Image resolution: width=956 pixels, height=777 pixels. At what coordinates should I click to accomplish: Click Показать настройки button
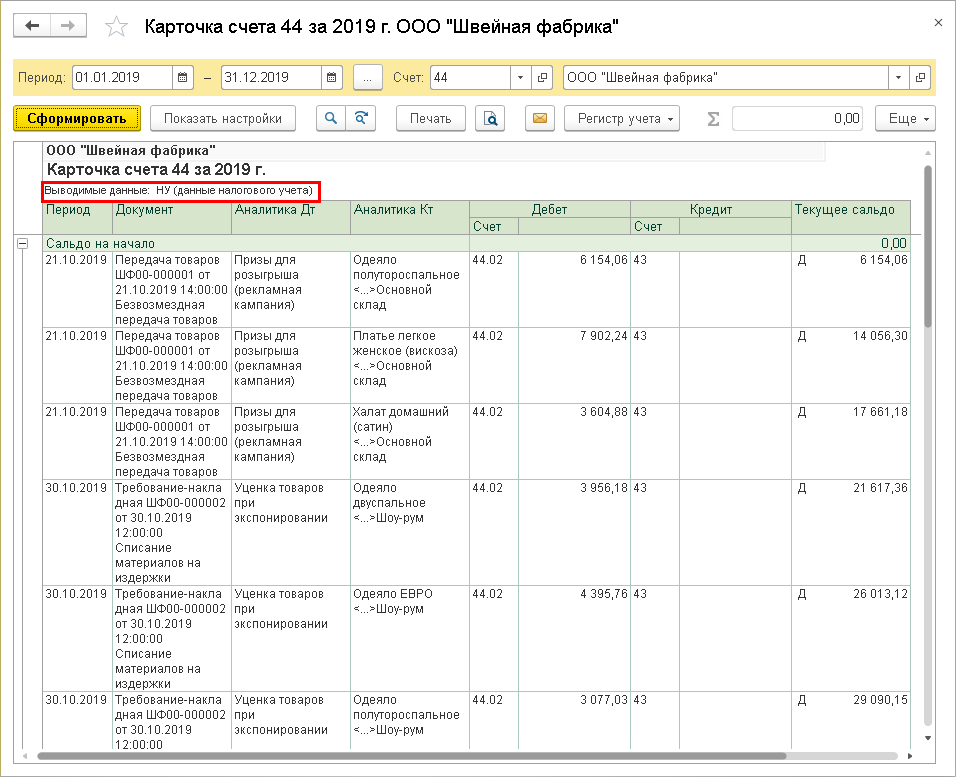[x=223, y=118]
